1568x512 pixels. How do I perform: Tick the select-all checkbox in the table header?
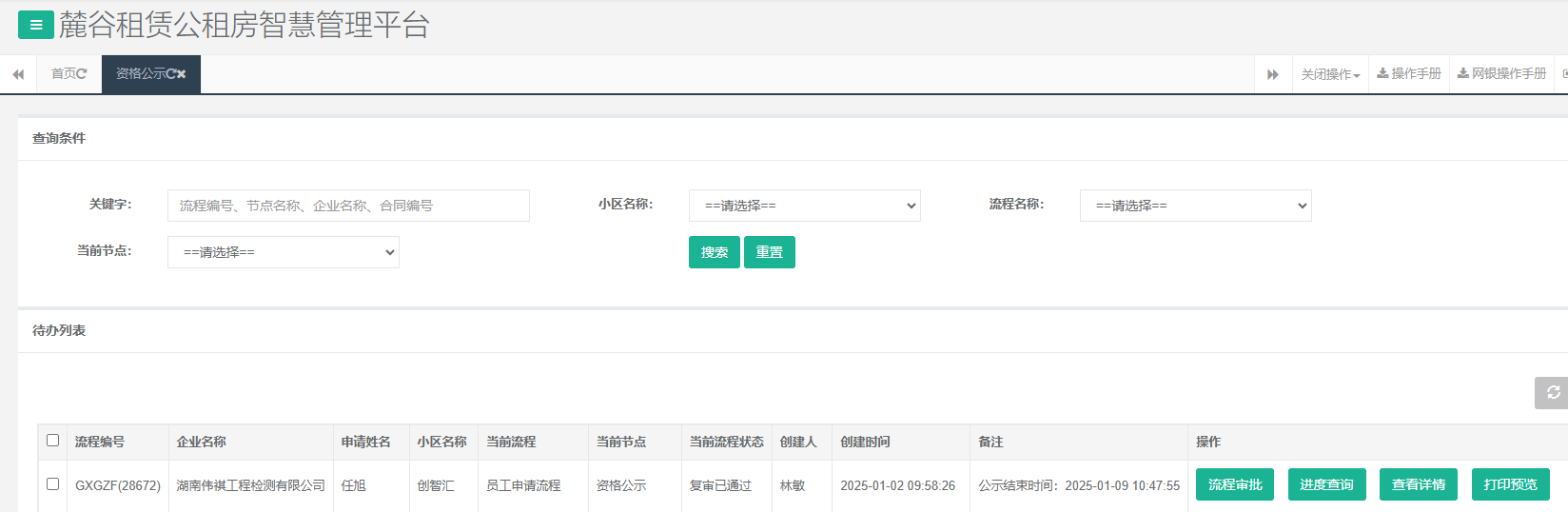point(53,441)
